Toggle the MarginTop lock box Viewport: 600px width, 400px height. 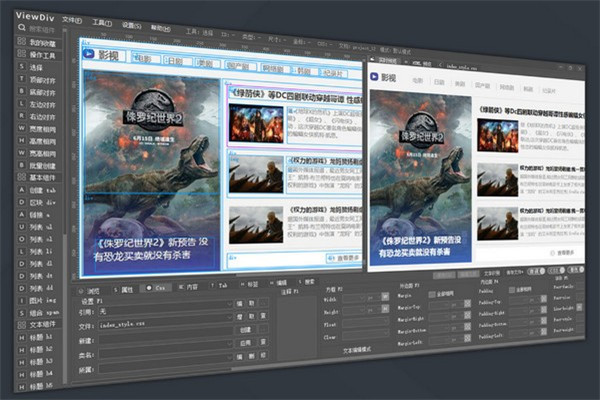(x=467, y=304)
